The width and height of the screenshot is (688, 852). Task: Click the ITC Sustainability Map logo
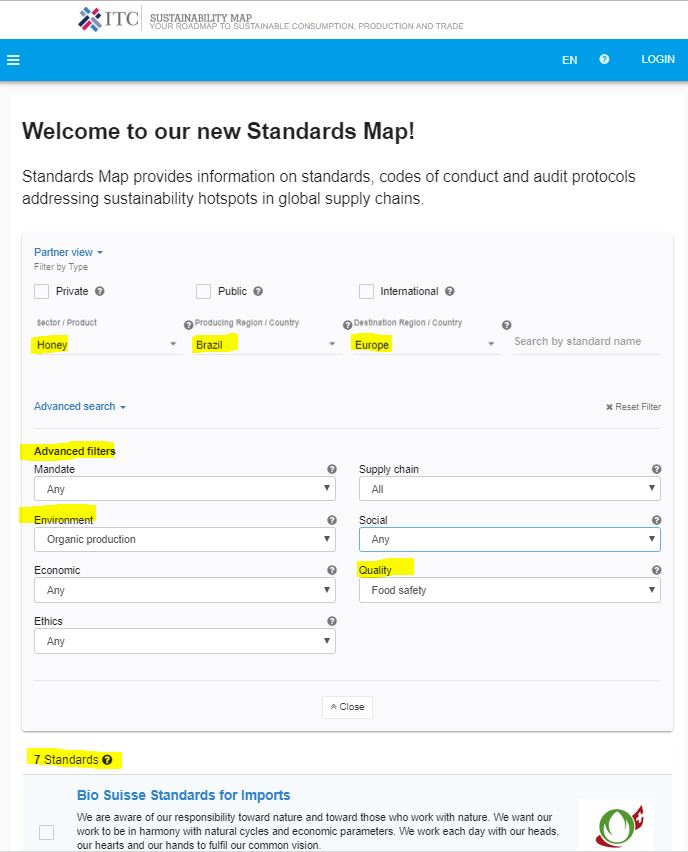[x=110, y=19]
